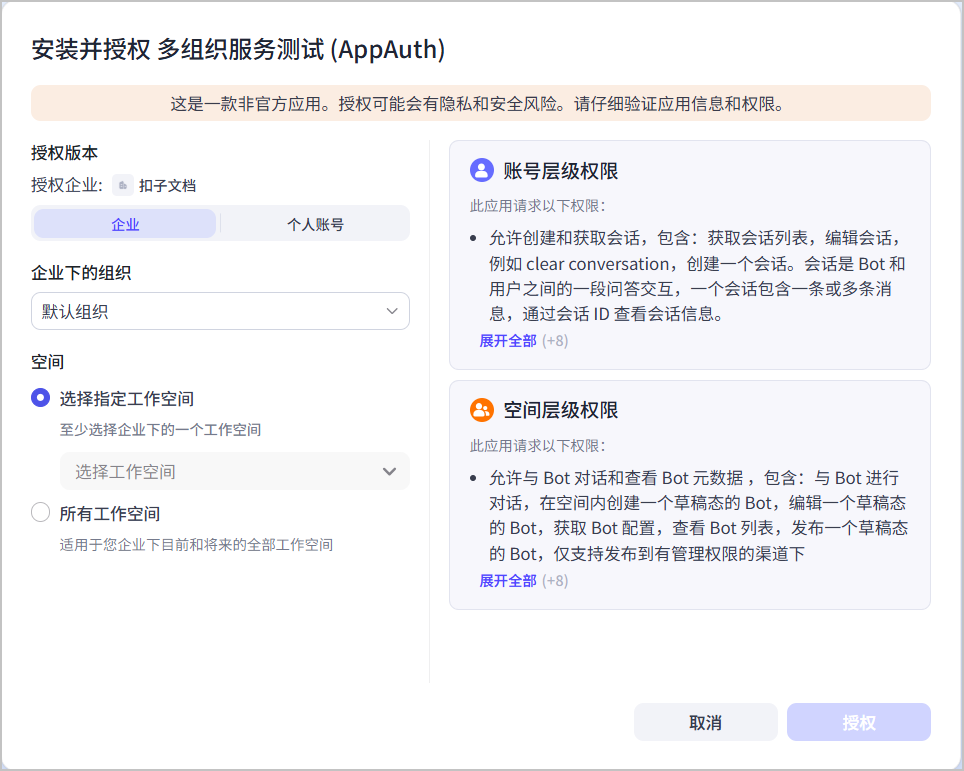The width and height of the screenshot is (964, 771).
Task: Click the unofficial app warning banner
Action: tap(481, 103)
